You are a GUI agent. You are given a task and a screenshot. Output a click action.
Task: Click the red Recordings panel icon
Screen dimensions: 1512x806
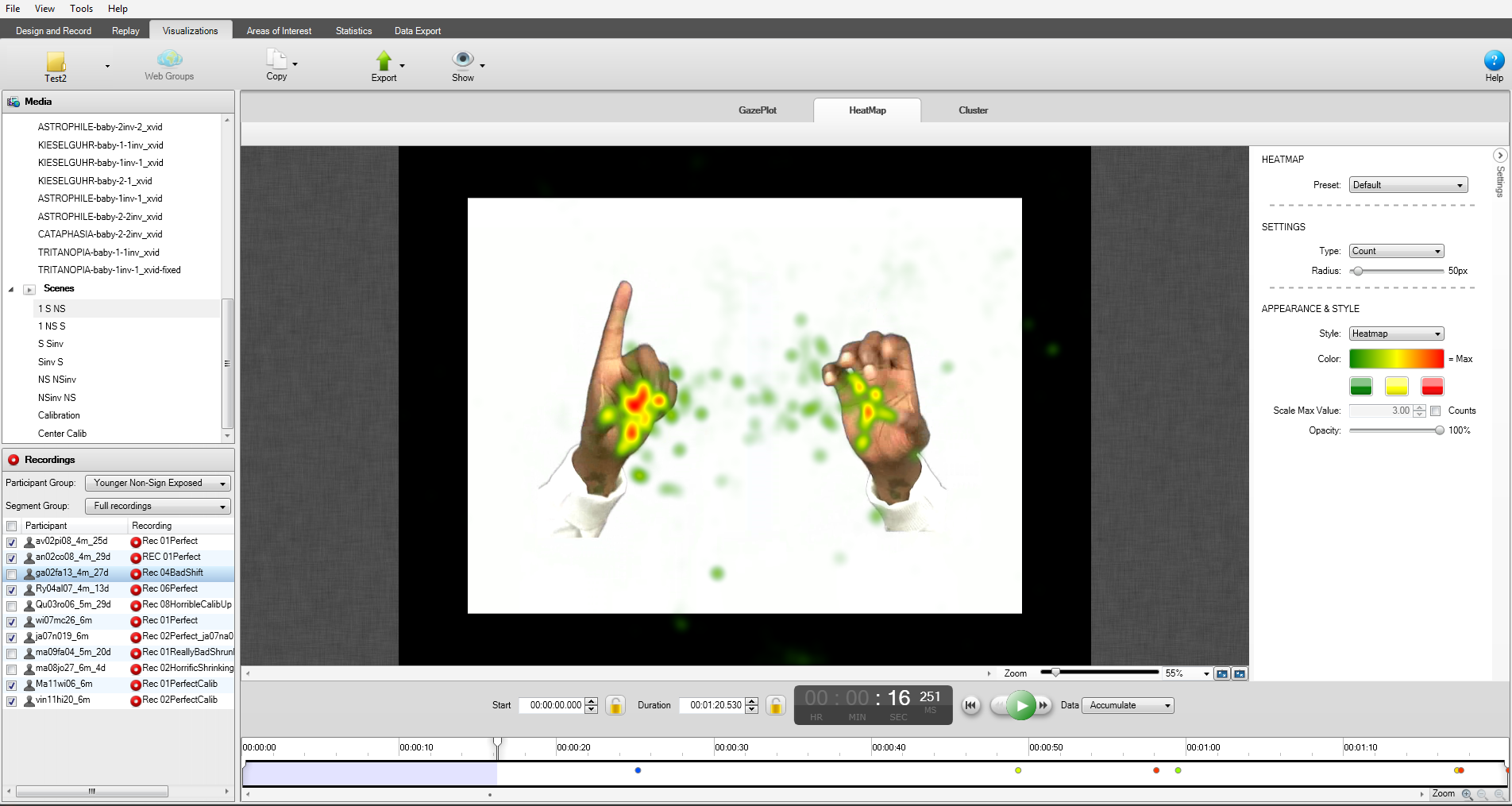pos(13,460)
